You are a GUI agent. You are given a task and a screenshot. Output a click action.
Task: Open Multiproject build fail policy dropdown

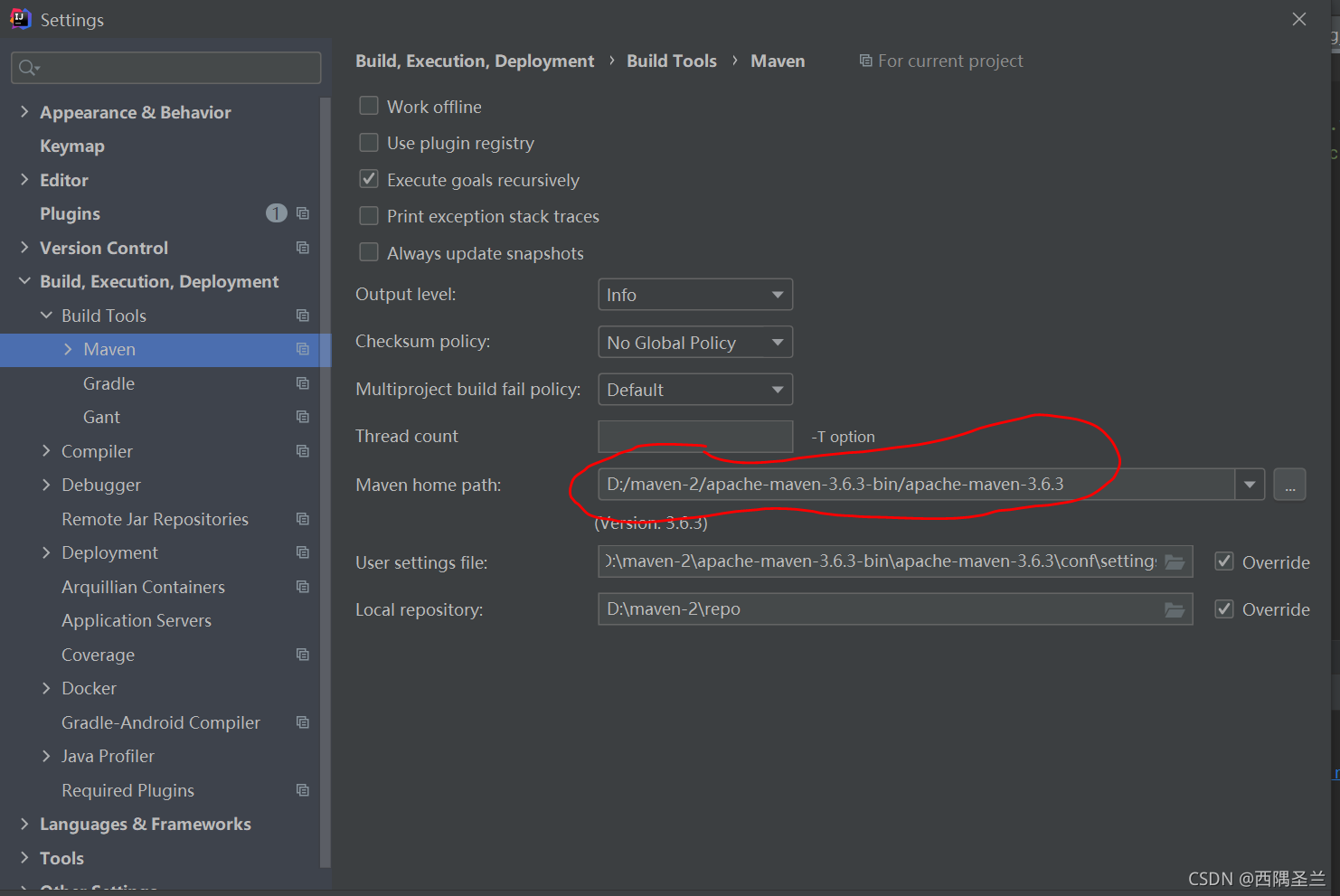(x=695, y=390)
